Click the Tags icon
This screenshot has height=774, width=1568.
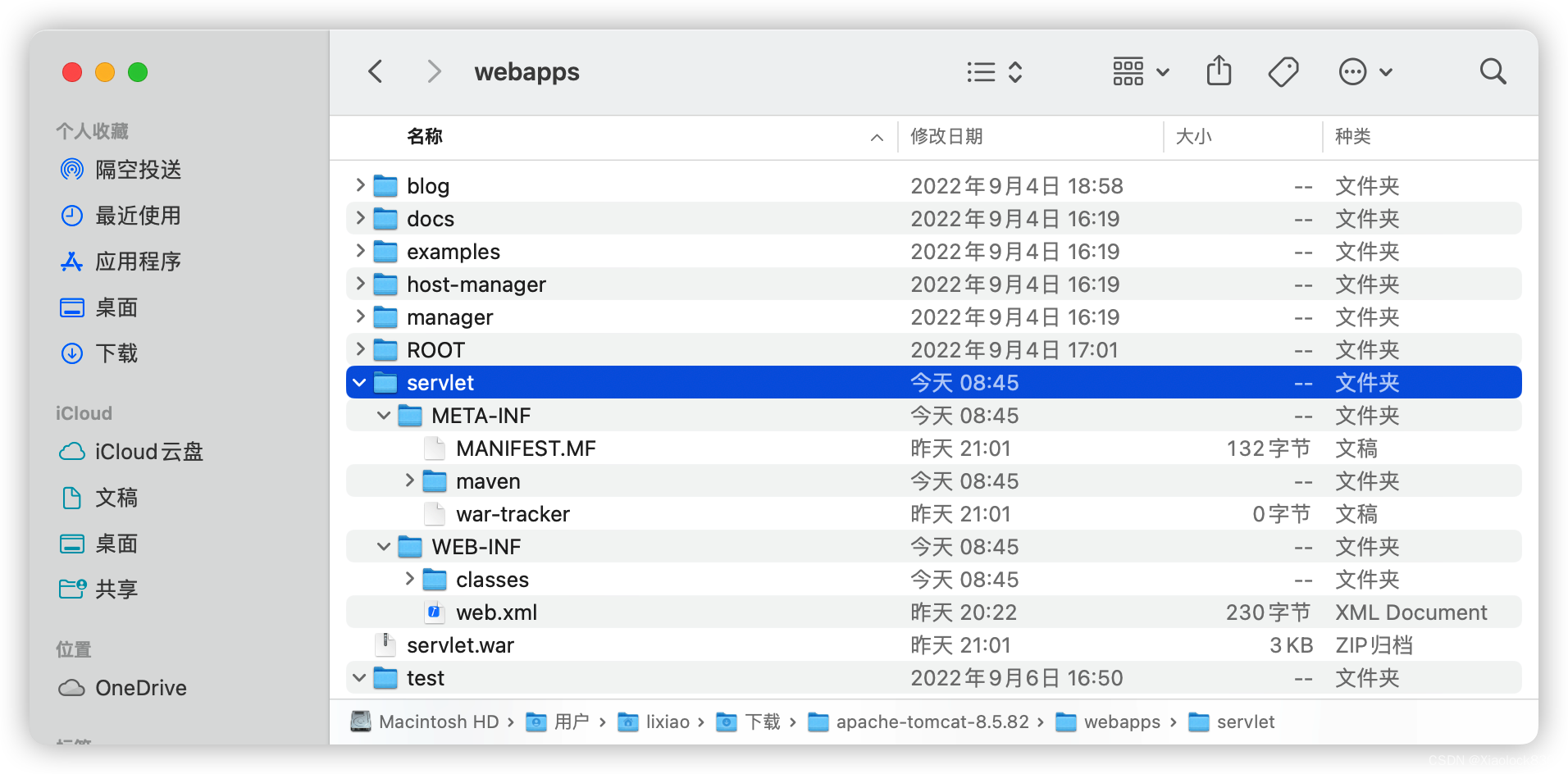[1283, 72]
